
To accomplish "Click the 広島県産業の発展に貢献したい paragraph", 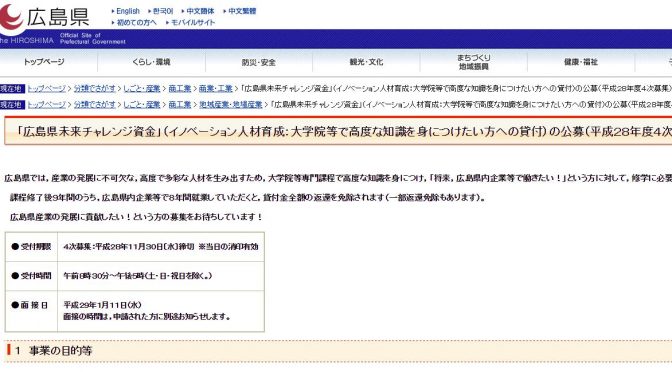I will 136,217.
